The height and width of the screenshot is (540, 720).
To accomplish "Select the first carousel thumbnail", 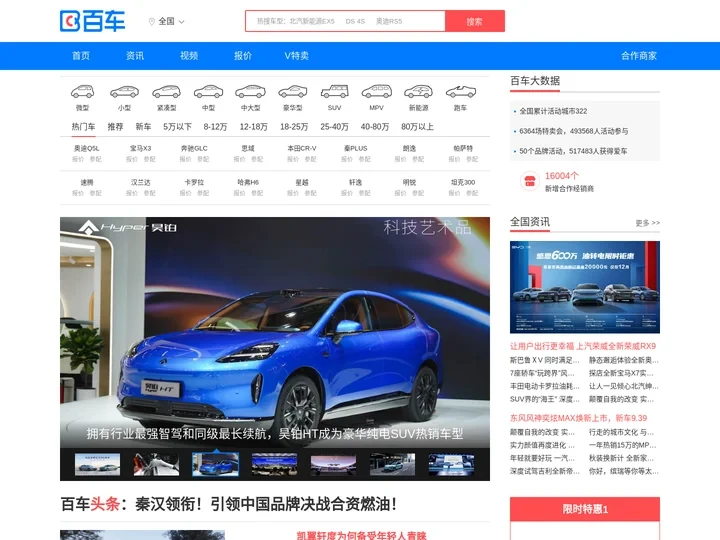I will click(x=97, y=464).
